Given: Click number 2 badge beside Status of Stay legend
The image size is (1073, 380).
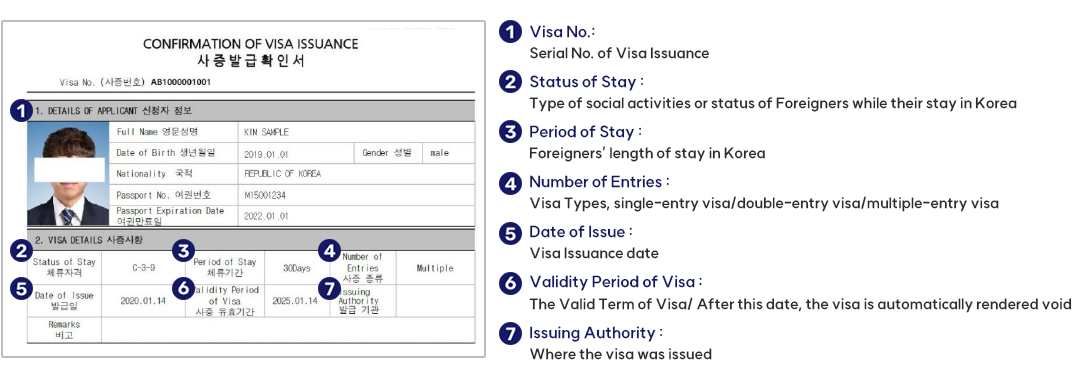Looking at the screenshot, I should [510, 82].
